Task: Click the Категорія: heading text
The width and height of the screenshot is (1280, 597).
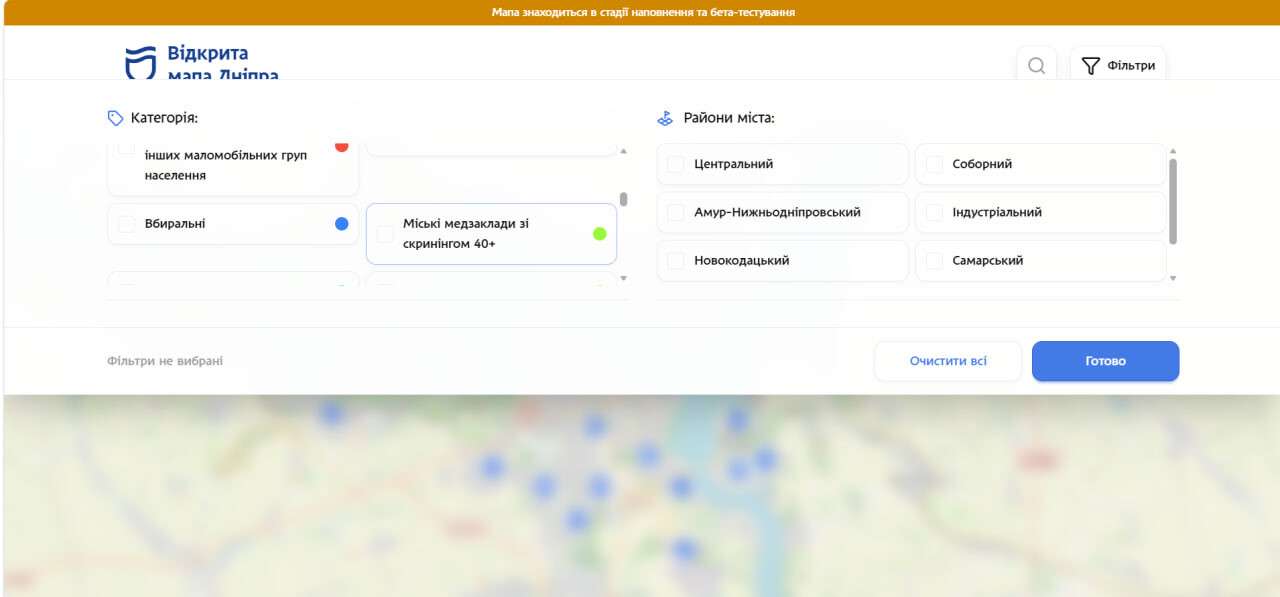Action: (164, 118)
